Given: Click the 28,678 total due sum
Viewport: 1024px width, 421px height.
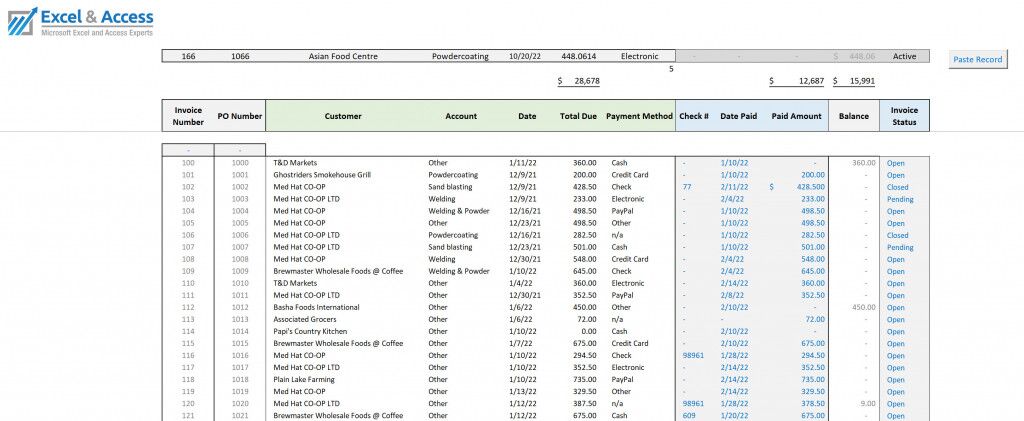Looking at the screenshot, I should pyautogui.click(x=579, y=82).
